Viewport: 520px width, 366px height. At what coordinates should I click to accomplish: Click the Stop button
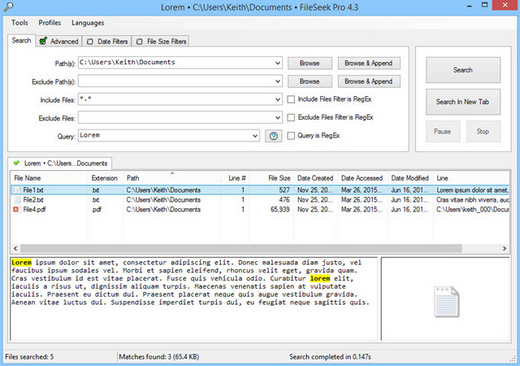pos(483,131)
